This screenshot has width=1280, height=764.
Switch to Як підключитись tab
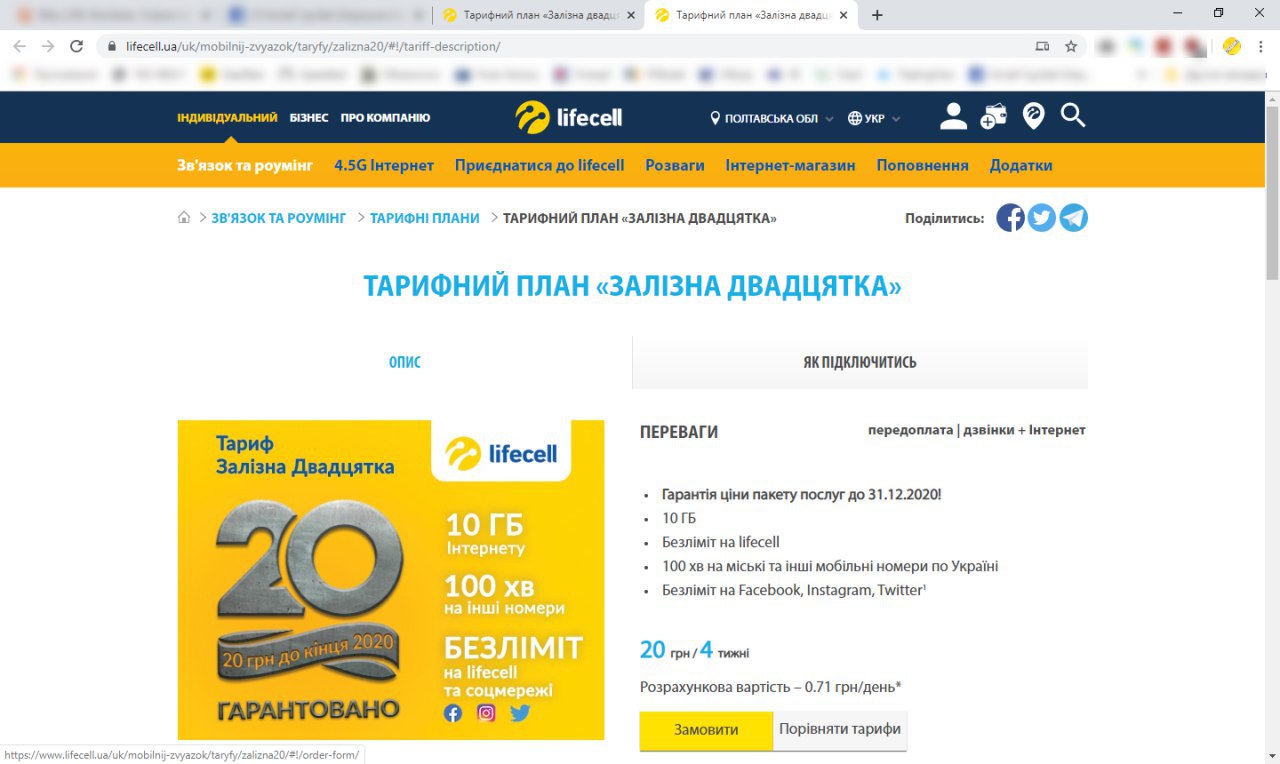[860, 362]
